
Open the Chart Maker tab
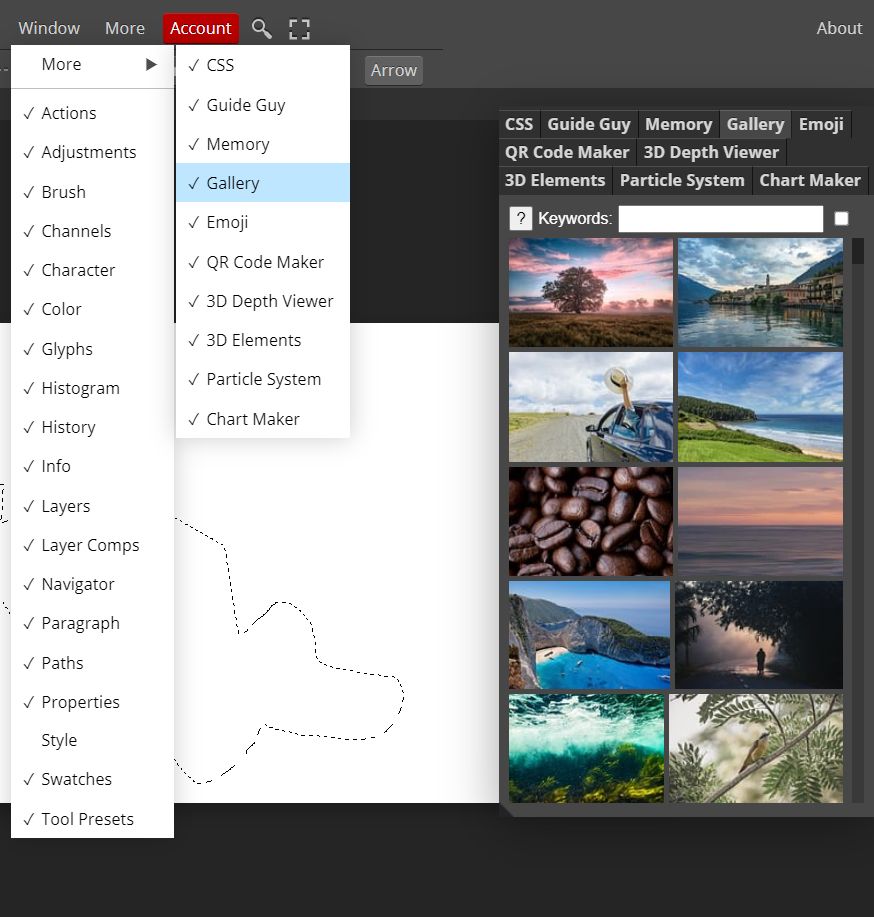810,180
